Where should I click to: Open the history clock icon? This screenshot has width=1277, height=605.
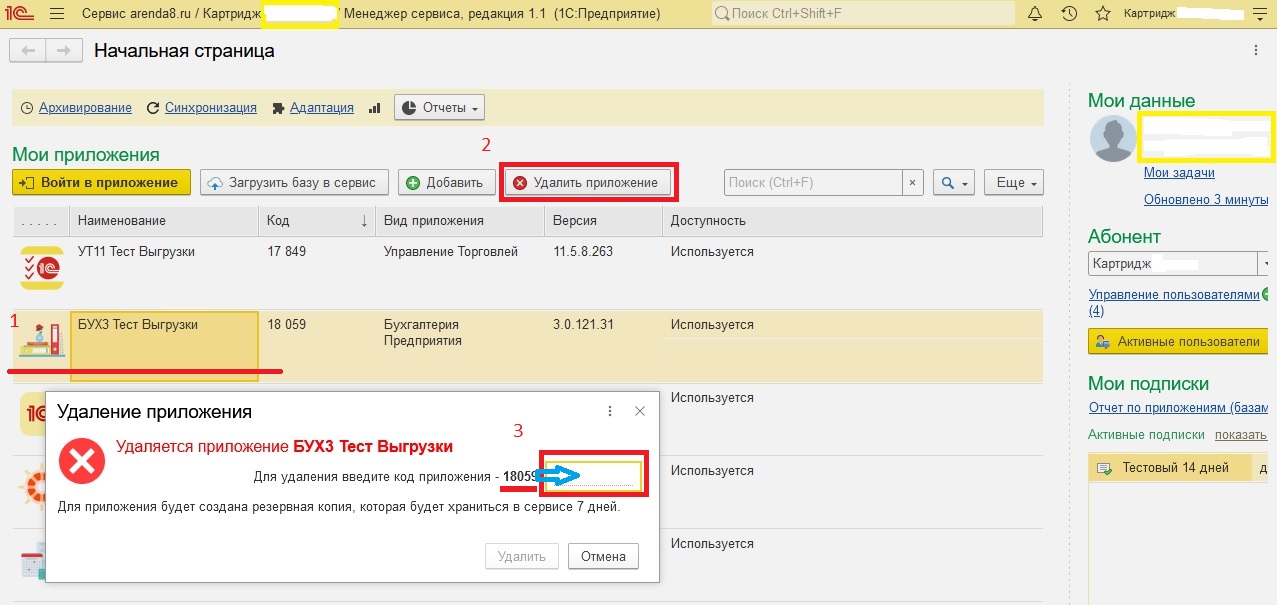click(x=1069, y=14)
